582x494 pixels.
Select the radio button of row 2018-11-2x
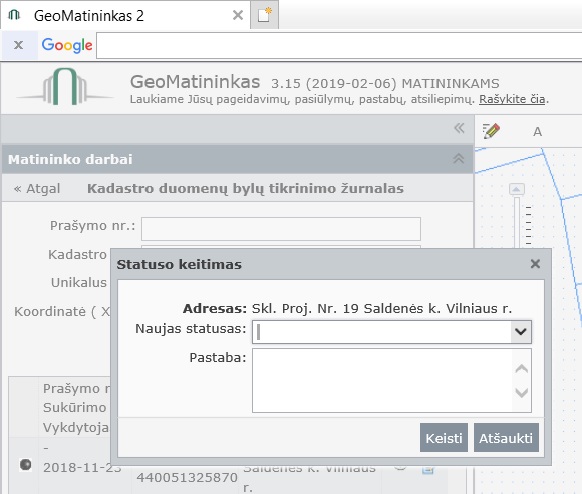coord(25,464)
